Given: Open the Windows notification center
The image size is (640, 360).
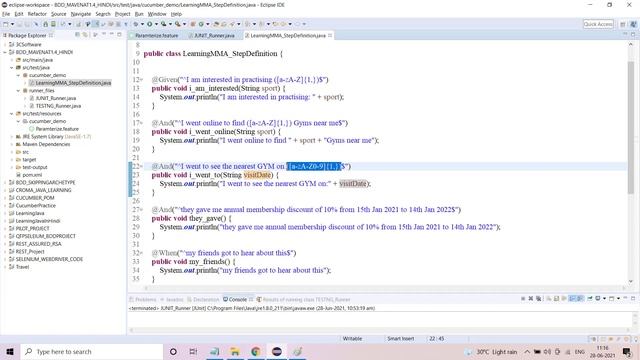Looking at the screenshot, I should (627, 351).
